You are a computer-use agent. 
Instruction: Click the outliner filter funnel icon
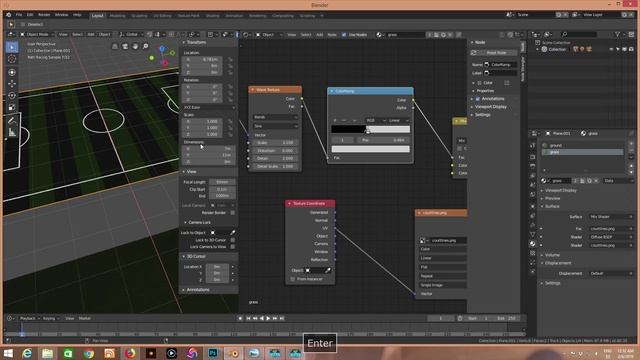coord(617,35)
